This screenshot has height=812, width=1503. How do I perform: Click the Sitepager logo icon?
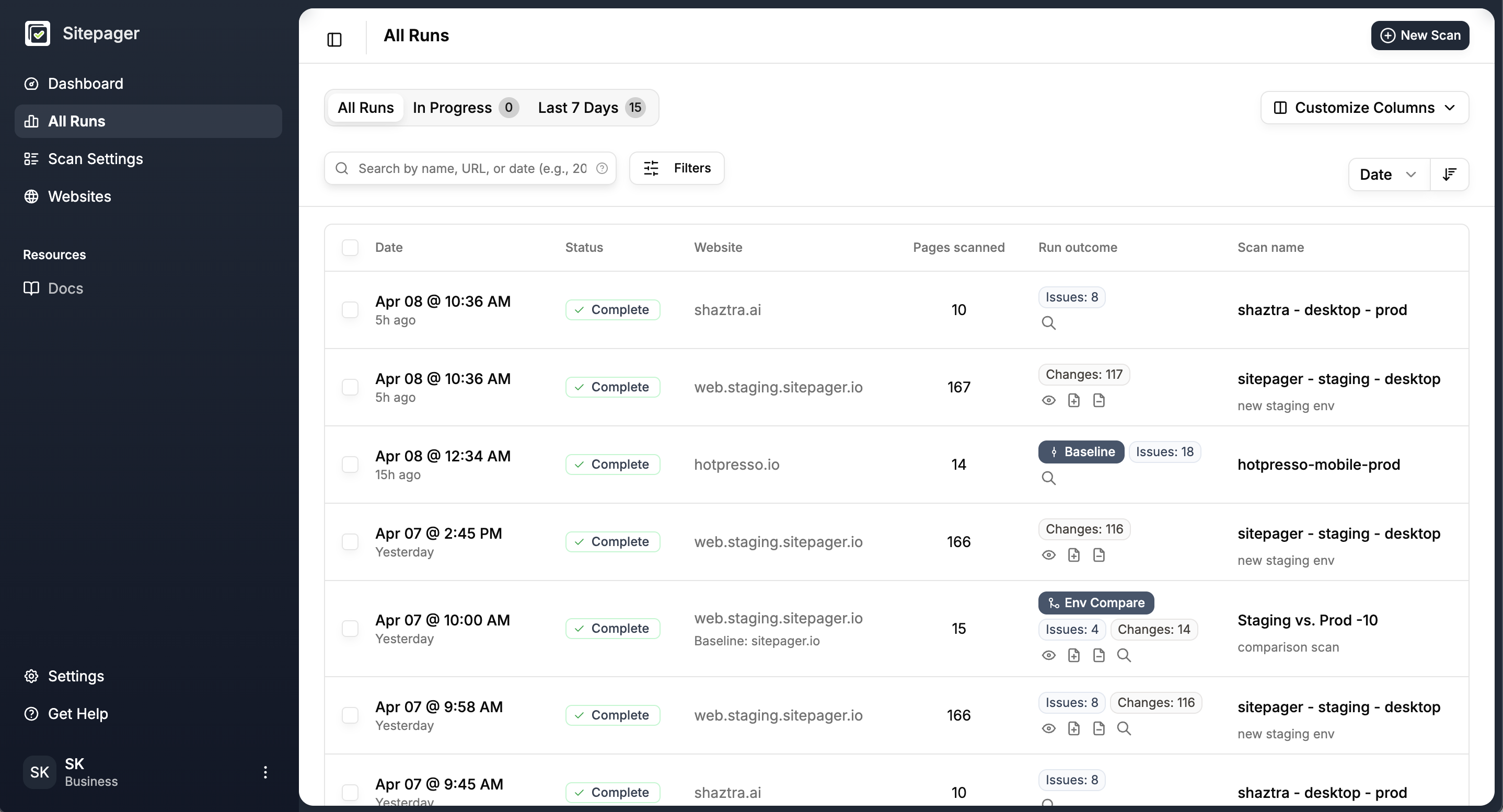(x=37, y=33)
